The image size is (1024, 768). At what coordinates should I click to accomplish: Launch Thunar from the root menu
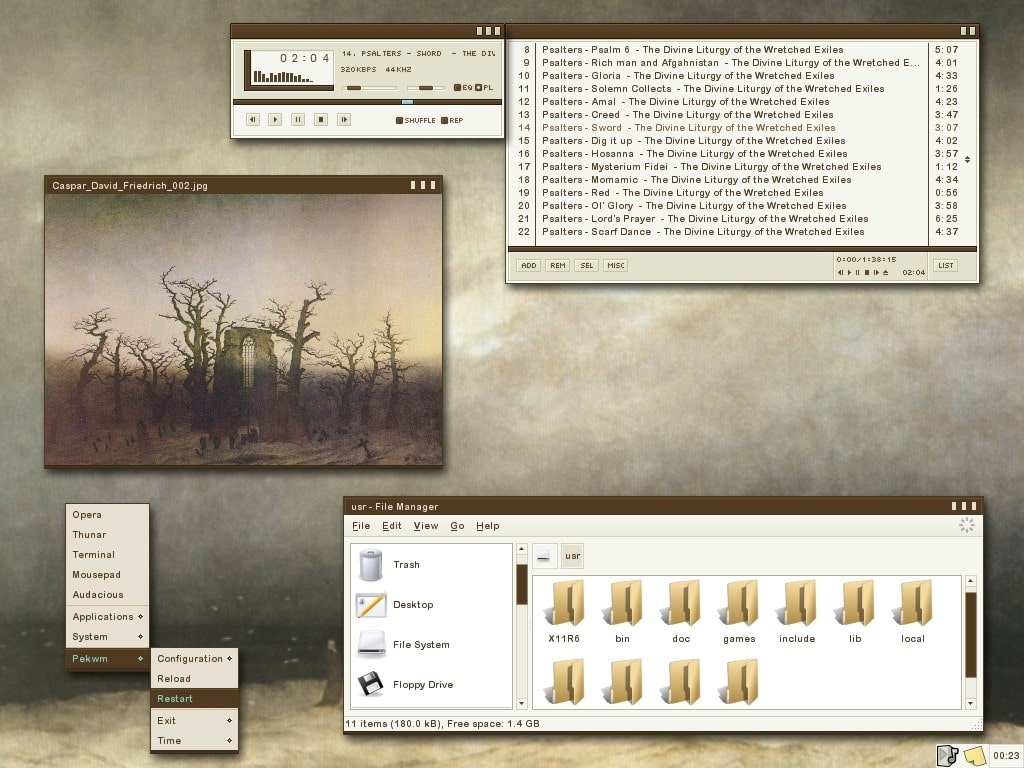click(107, 535)
